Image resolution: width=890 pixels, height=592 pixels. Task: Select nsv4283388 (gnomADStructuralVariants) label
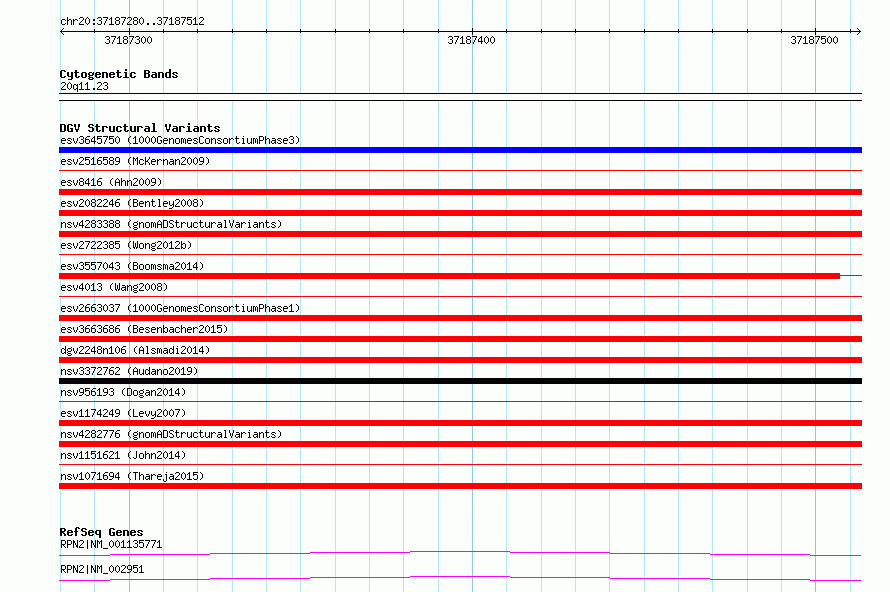pos(171,224)
